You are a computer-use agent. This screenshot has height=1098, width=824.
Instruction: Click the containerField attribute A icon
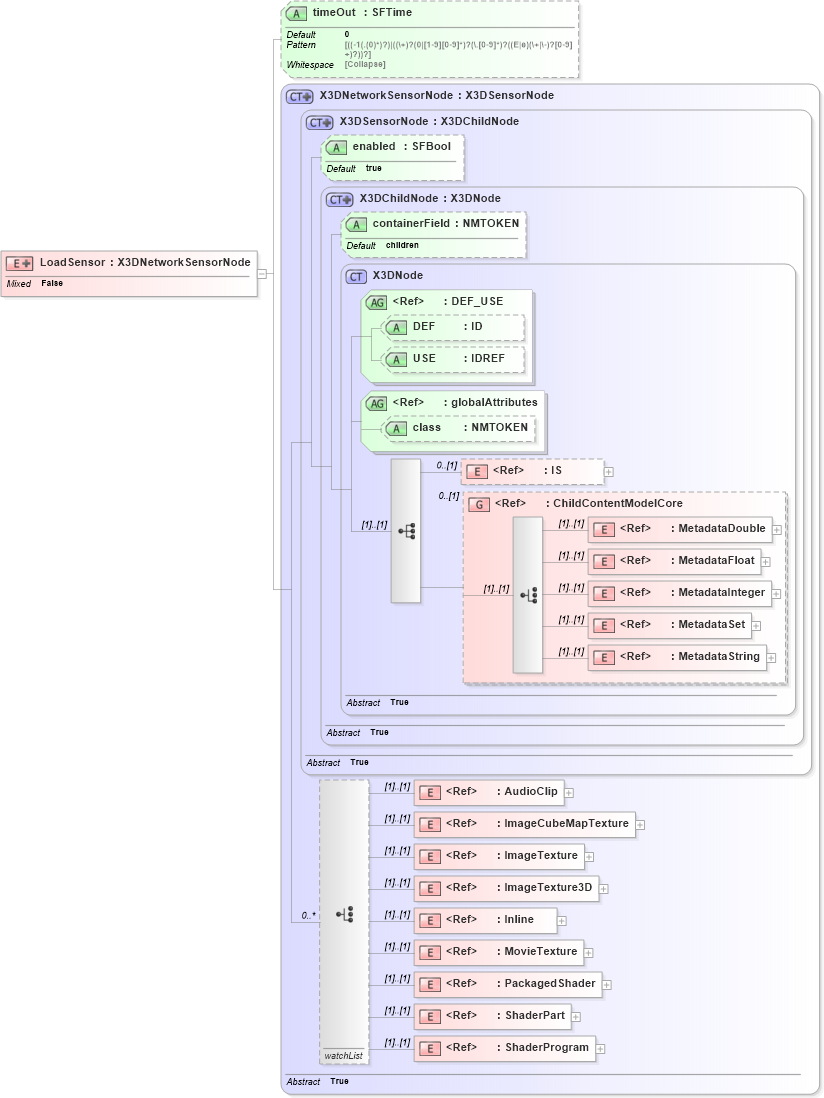point(356,225)
